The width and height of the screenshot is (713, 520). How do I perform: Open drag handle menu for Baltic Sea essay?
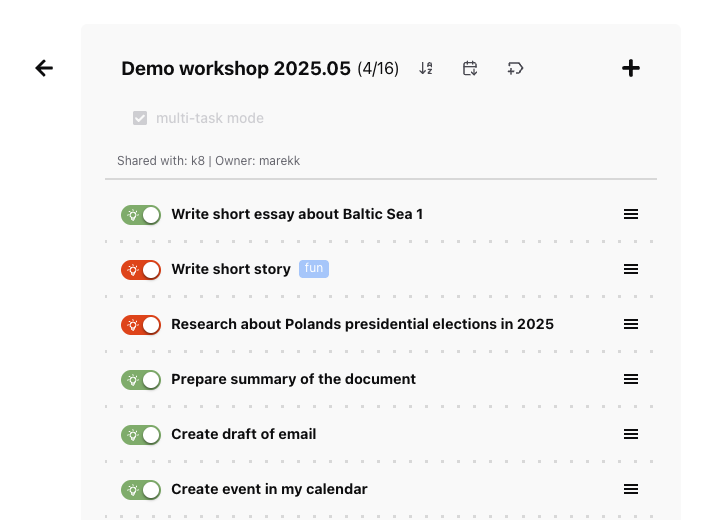pyautogui.click(x=631, y=214)
